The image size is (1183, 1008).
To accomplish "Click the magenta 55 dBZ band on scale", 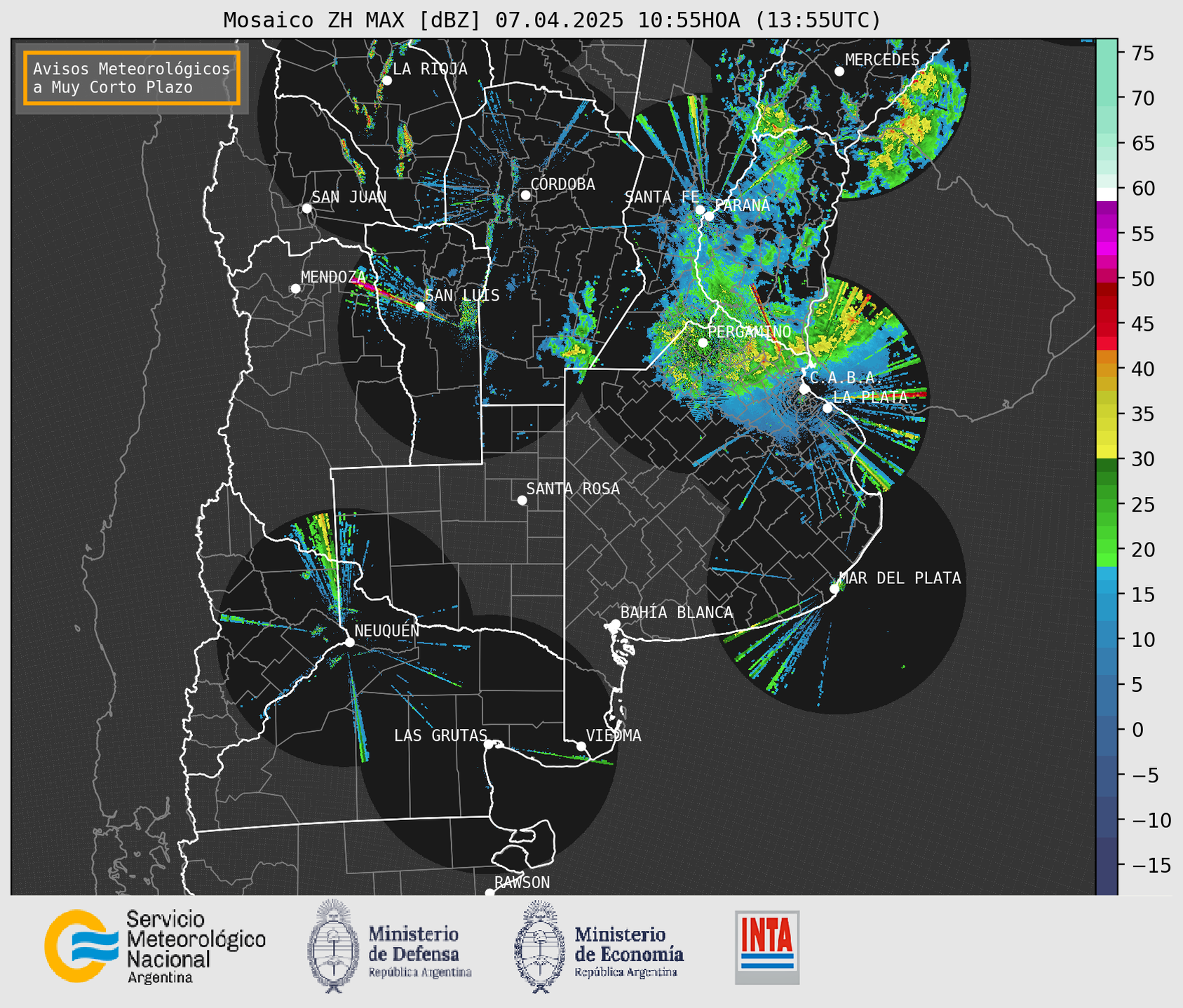I will 1106,235.
